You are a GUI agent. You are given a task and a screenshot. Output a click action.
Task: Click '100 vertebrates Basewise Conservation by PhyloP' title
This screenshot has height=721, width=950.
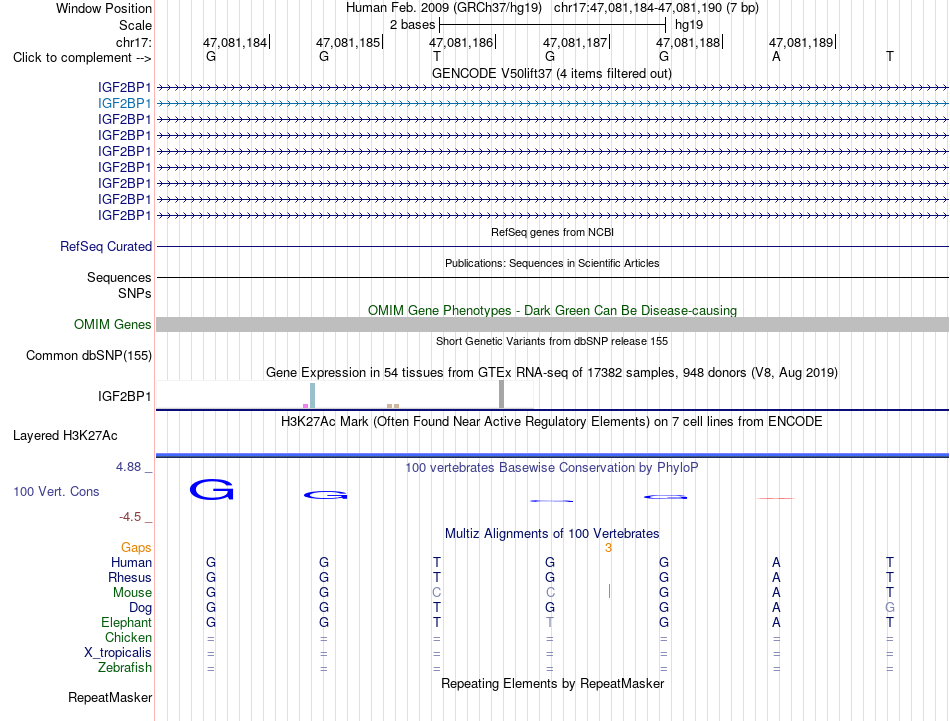click(552, 467)
